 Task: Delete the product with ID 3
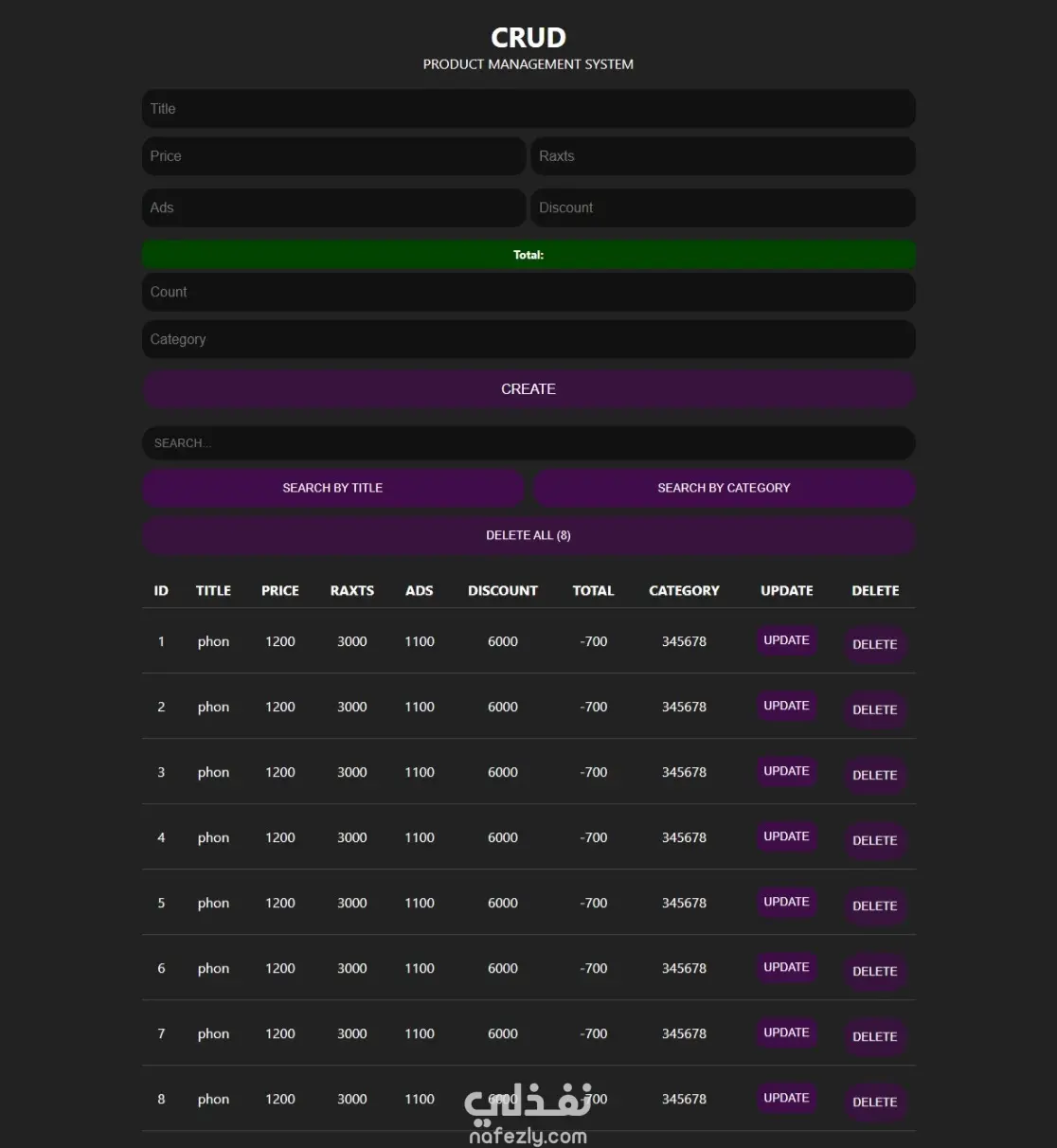875,775
